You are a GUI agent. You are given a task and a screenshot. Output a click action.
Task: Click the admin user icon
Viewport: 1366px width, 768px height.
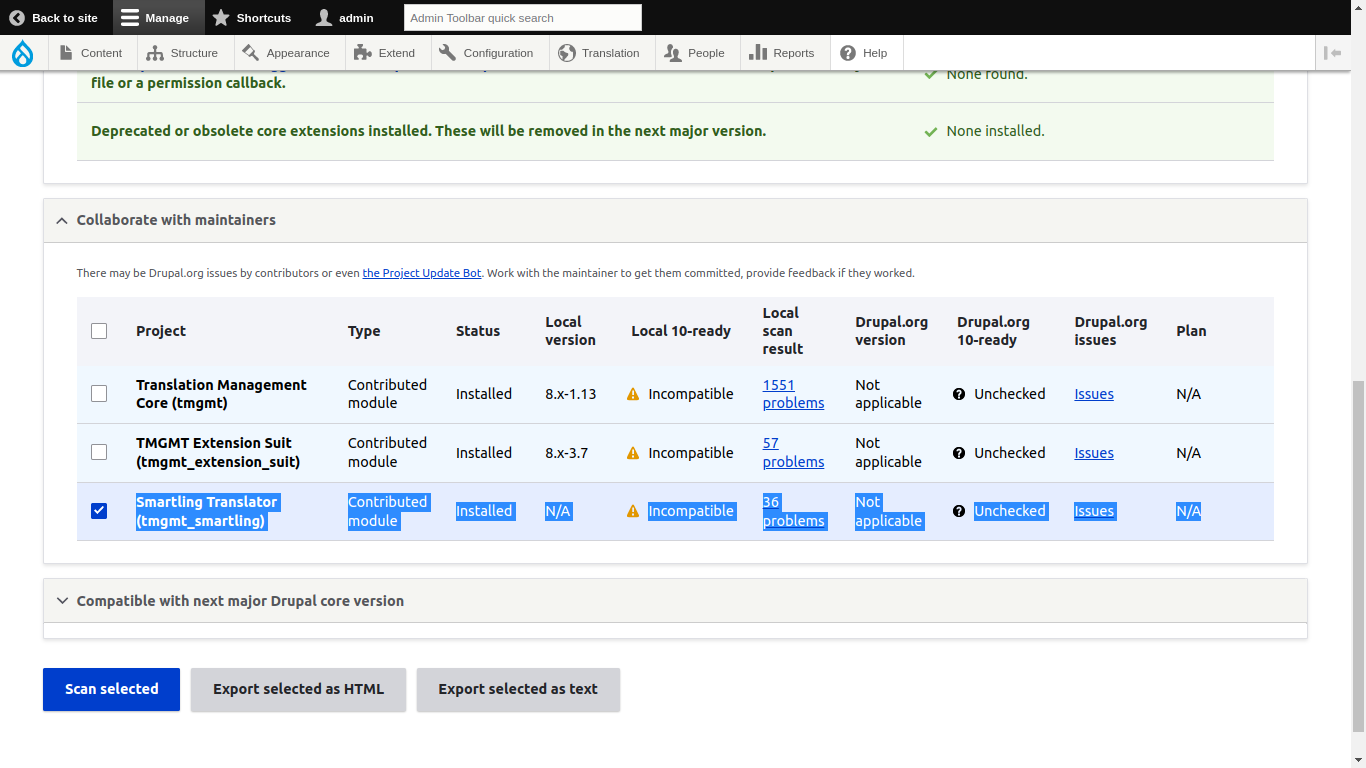[x=324, y=18]
